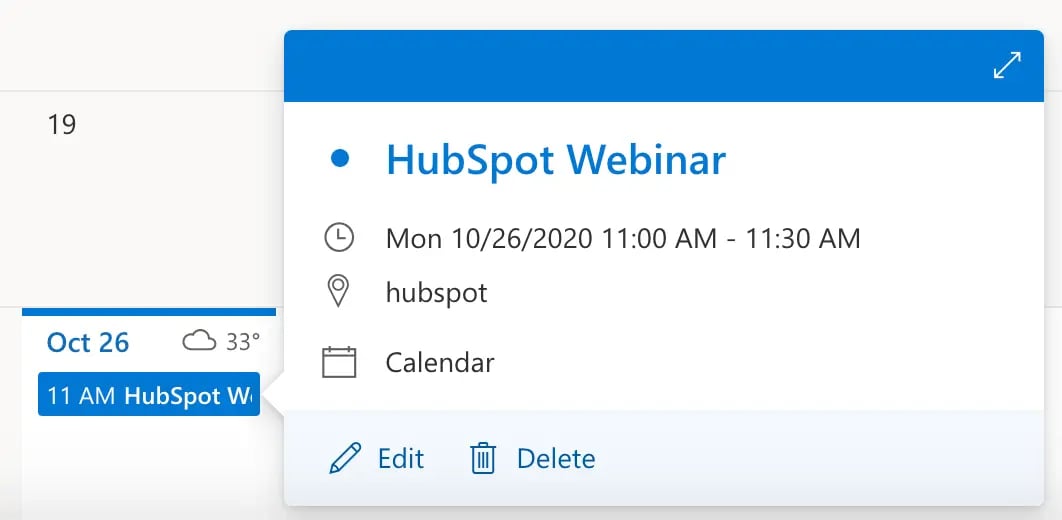
Task: Click the 33° temperature forecast
Action: (243, 342)
